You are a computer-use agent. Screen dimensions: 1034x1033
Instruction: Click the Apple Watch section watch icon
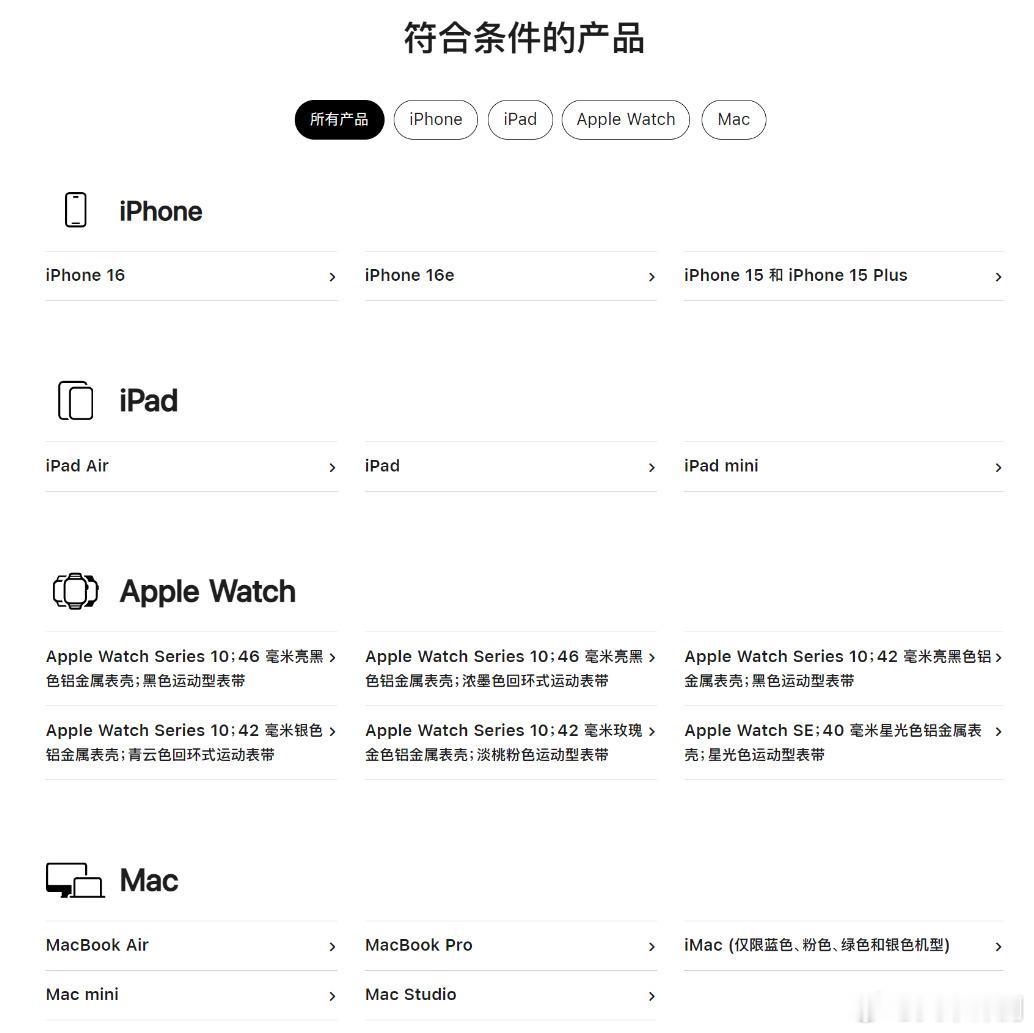coord(76,590)
